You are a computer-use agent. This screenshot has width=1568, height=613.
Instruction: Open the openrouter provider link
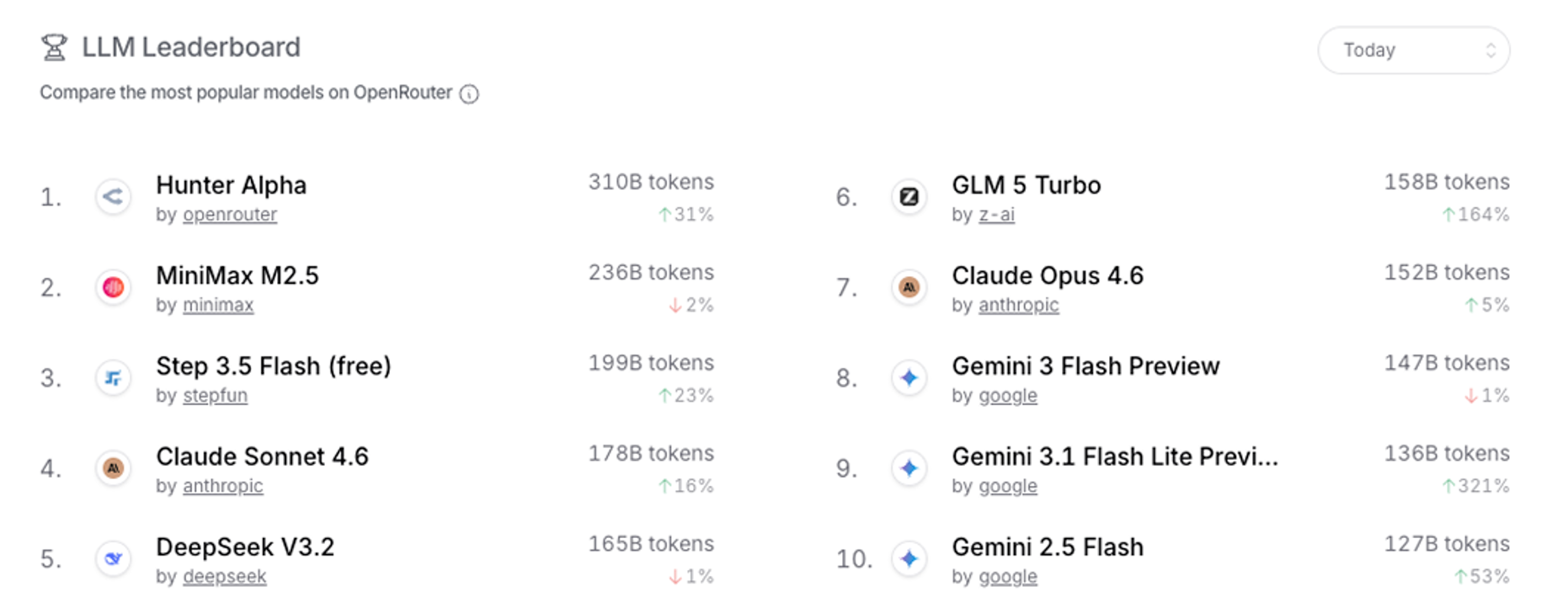tap(230, 215)
